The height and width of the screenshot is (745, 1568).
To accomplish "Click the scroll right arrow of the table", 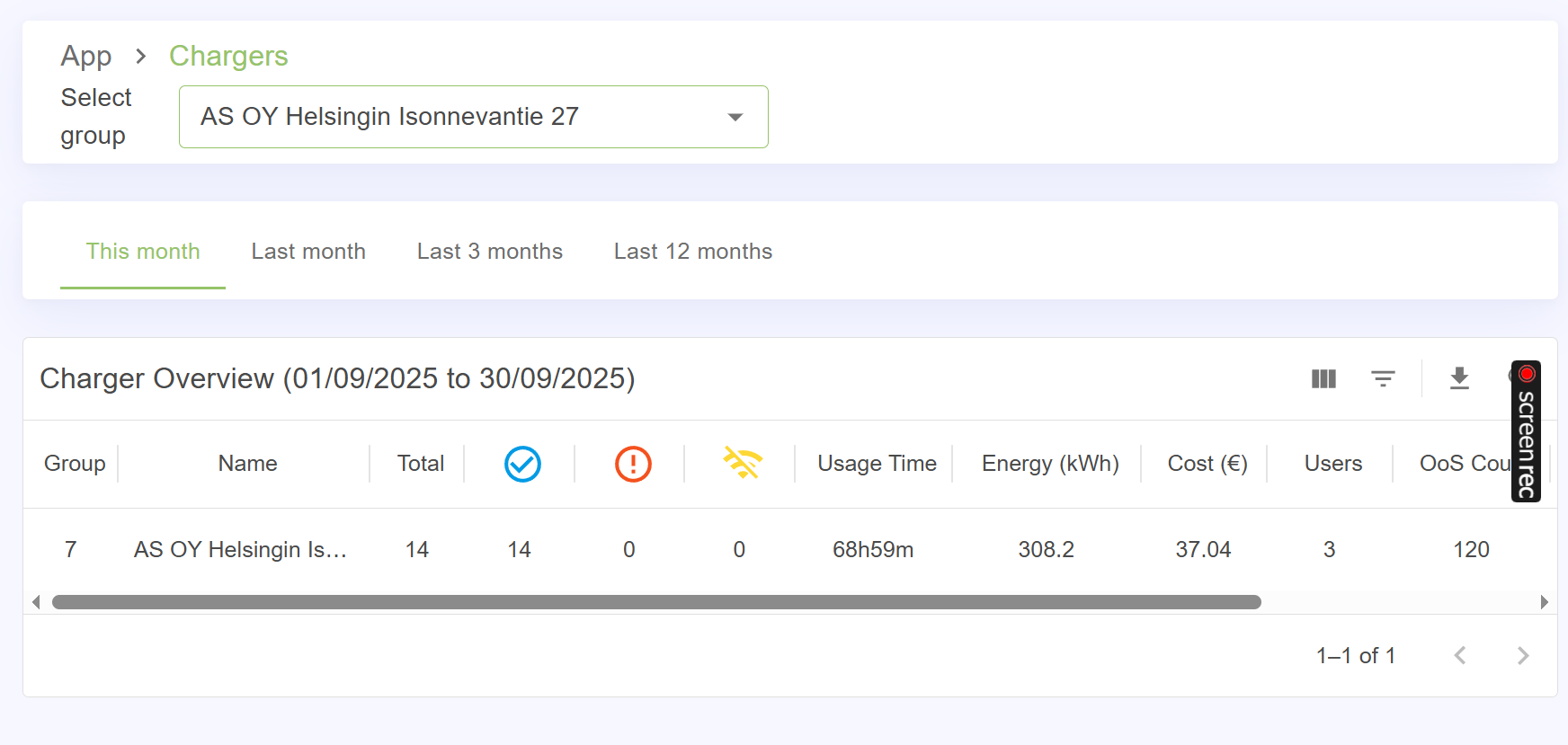I will (x=1544, y=602).
